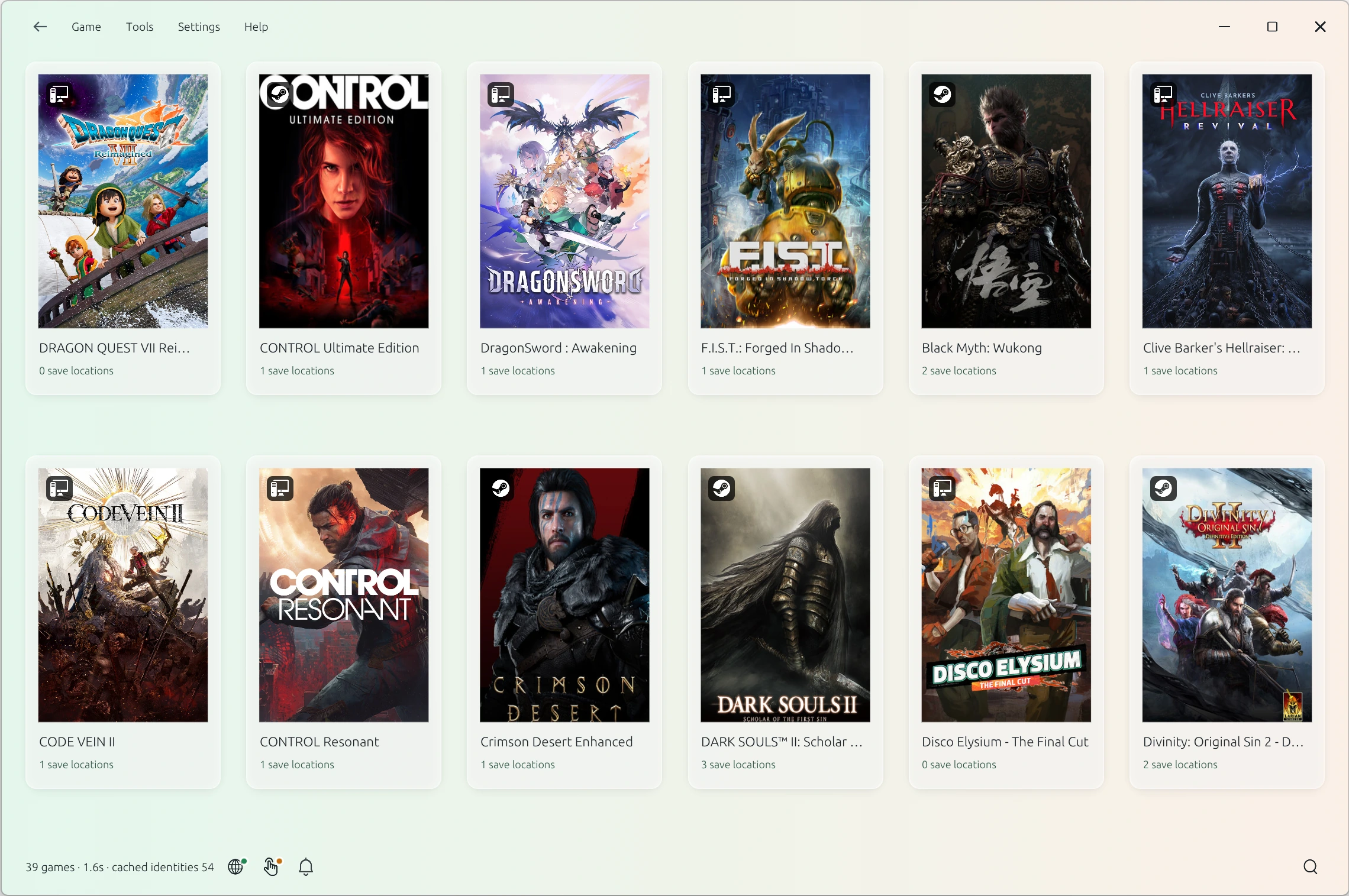Click the PC source icon on DragonSword cover
This screenshot has width=1349, height=896.
click(501, 94)
